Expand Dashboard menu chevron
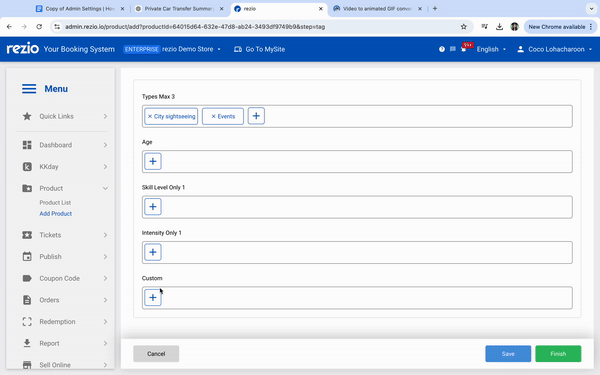 [x=105, y=145]
